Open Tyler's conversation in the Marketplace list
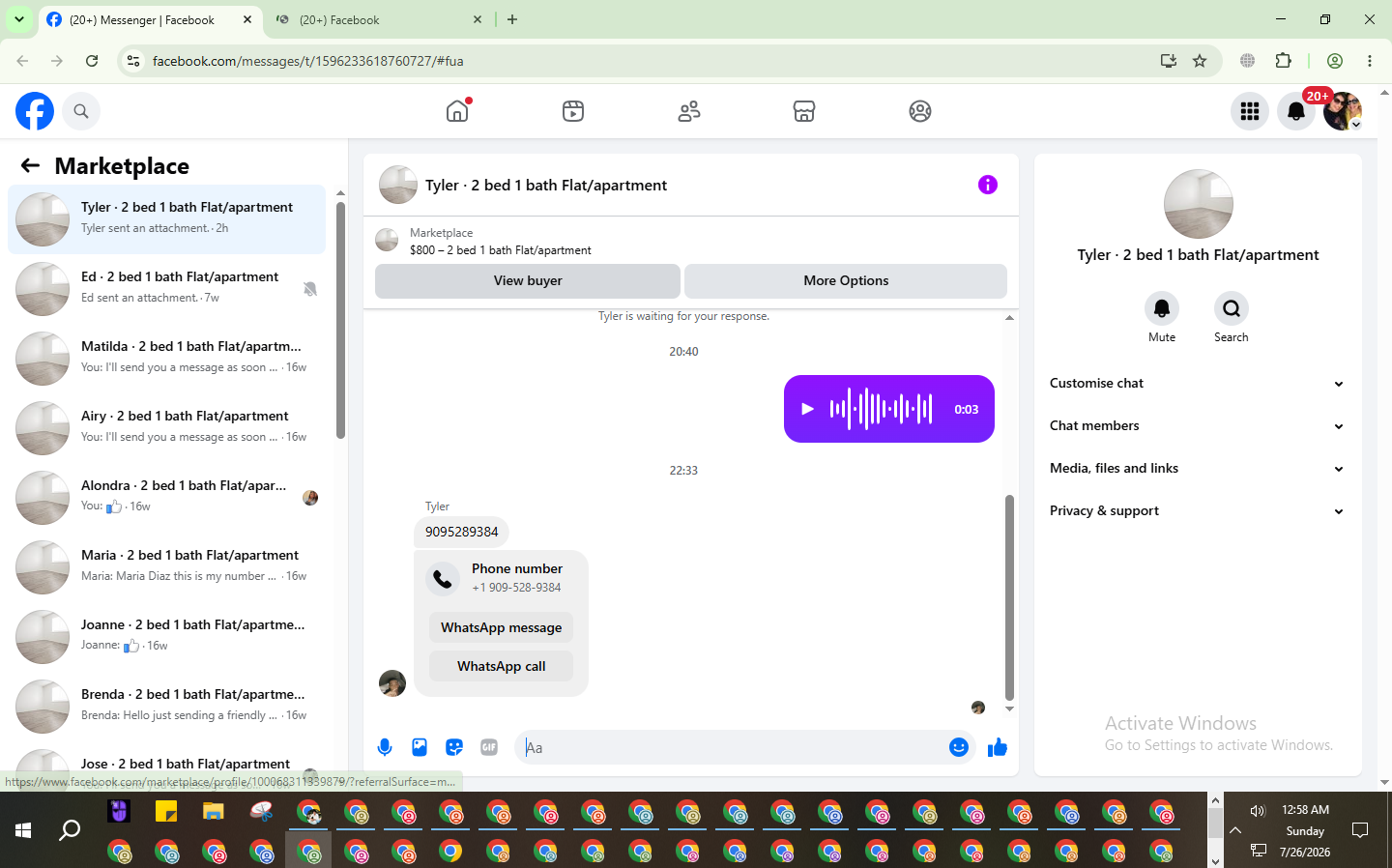 coord(167,219)
